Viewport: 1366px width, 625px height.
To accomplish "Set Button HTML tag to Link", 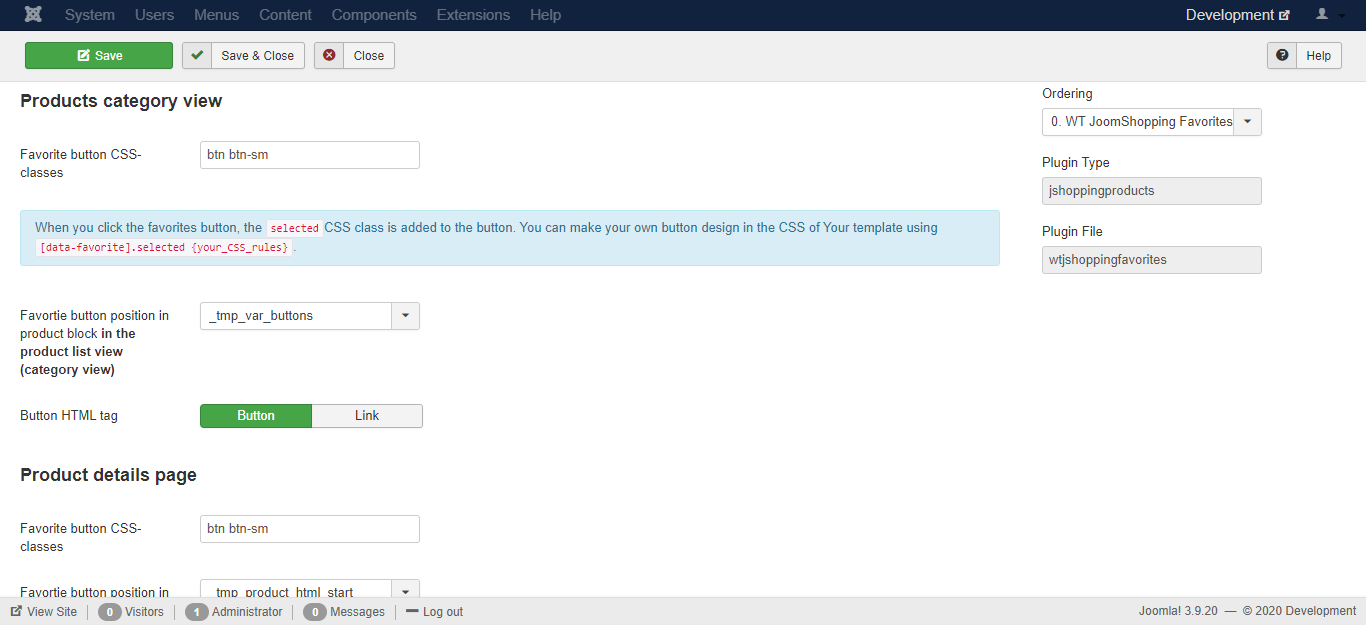I will click(367, 416).
